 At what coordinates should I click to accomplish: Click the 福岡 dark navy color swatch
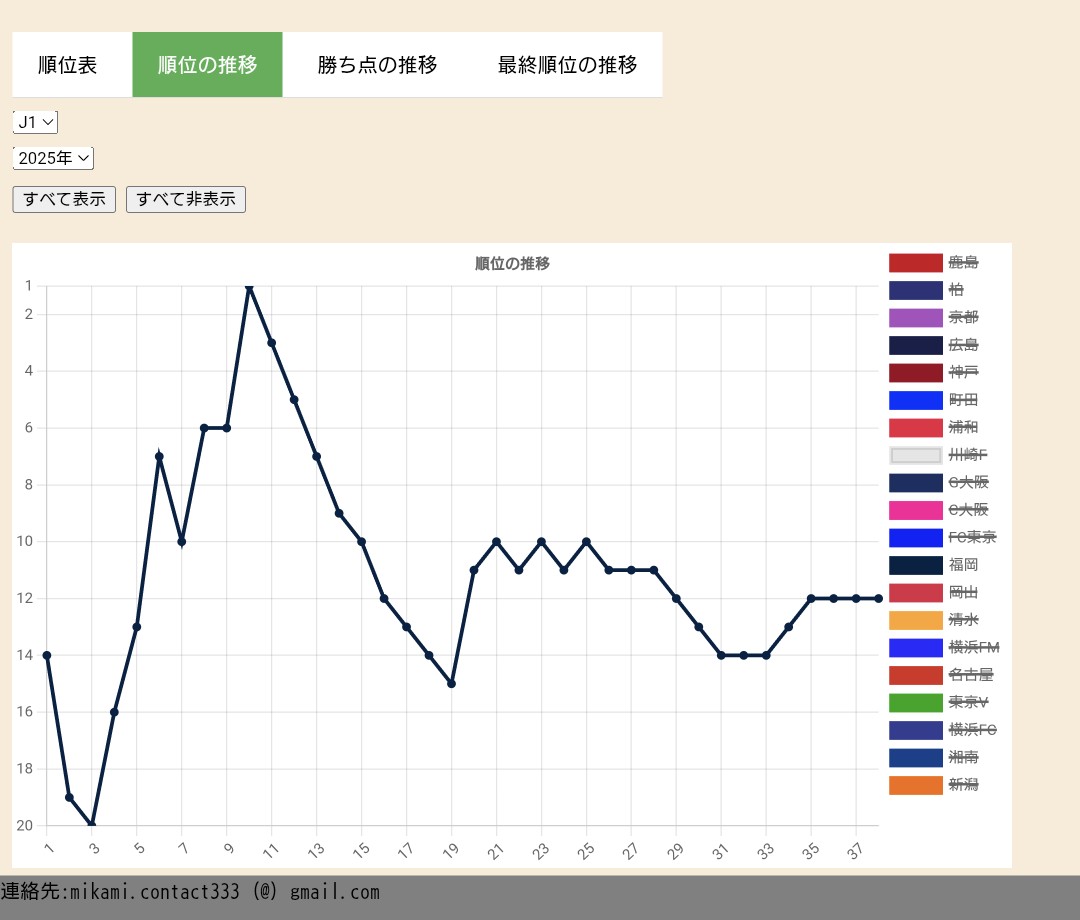915,565
